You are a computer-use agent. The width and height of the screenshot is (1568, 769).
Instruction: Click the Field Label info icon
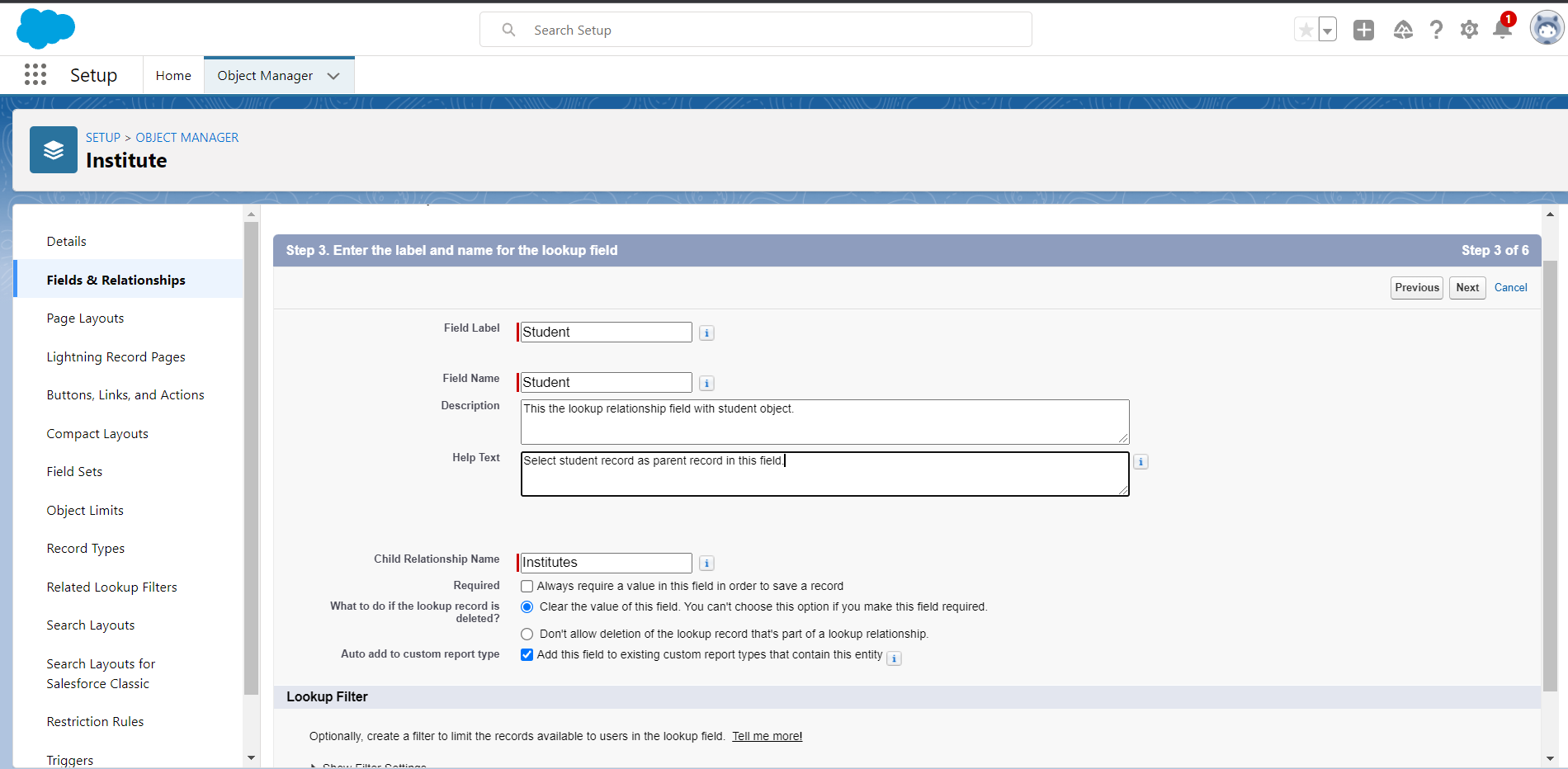[x=706, y=333]
